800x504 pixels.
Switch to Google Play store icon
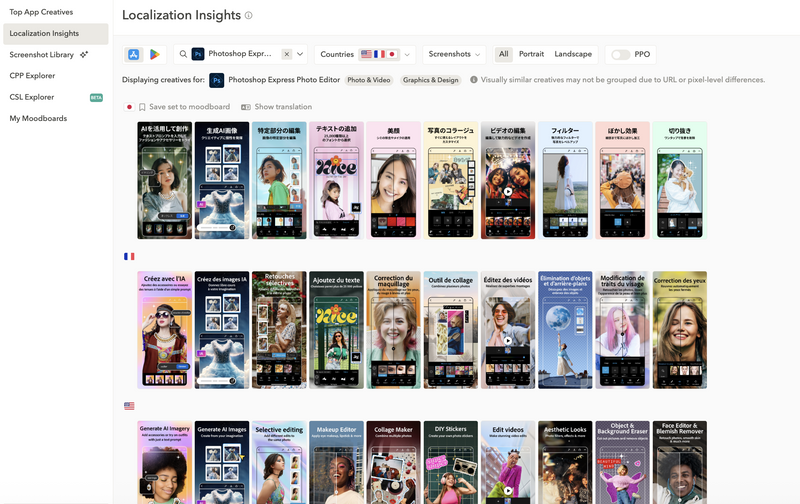pos(155,55)
